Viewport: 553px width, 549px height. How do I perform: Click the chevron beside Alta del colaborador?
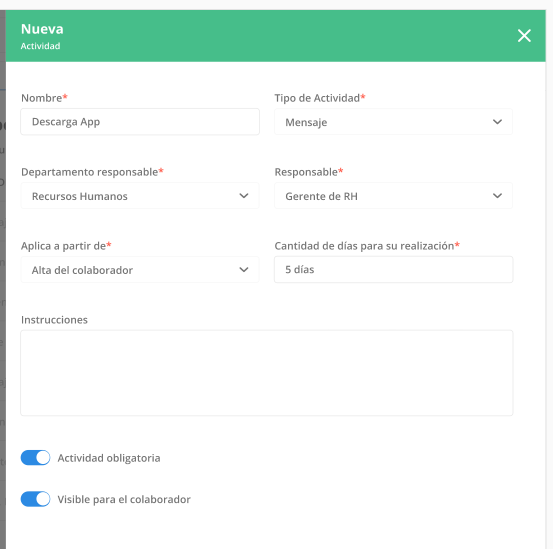(244, 270)
